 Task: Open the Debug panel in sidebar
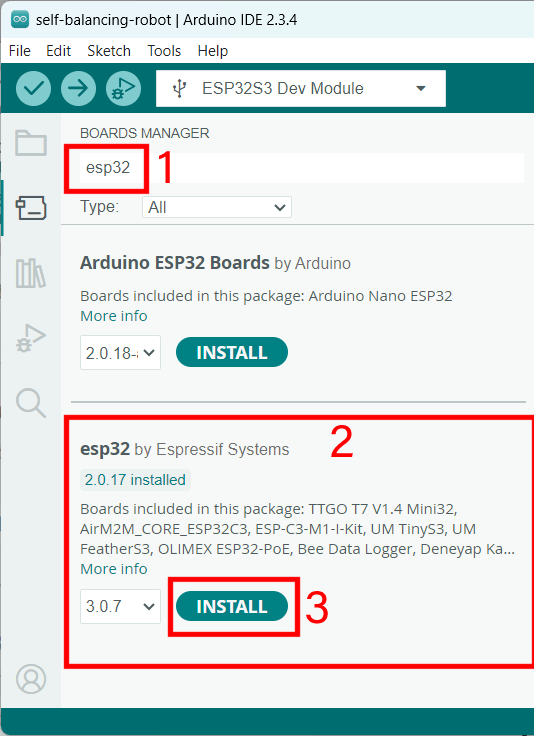click(31, 338)
